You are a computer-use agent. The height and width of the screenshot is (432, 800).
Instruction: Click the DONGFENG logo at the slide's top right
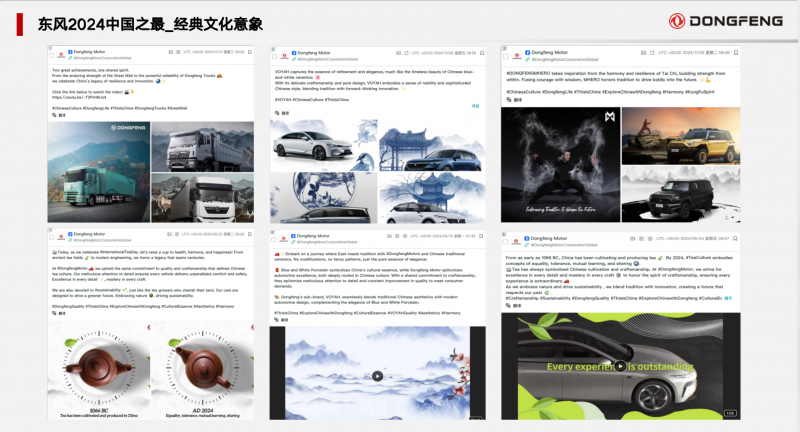click(x=726, y=21)
